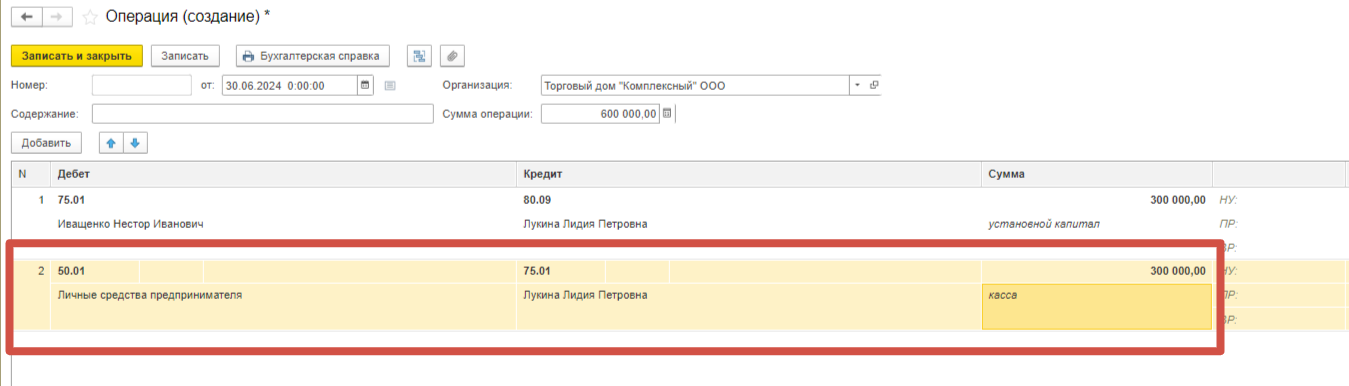This screenshot has height=386, width=1349.
Task: Open attached files via the paperclip icon
Action: 452,56
